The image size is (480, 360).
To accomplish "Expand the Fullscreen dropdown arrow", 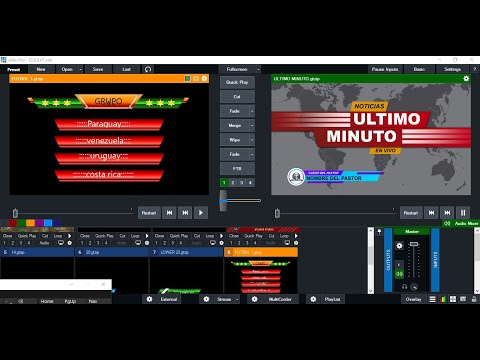I will click(258, 69).
